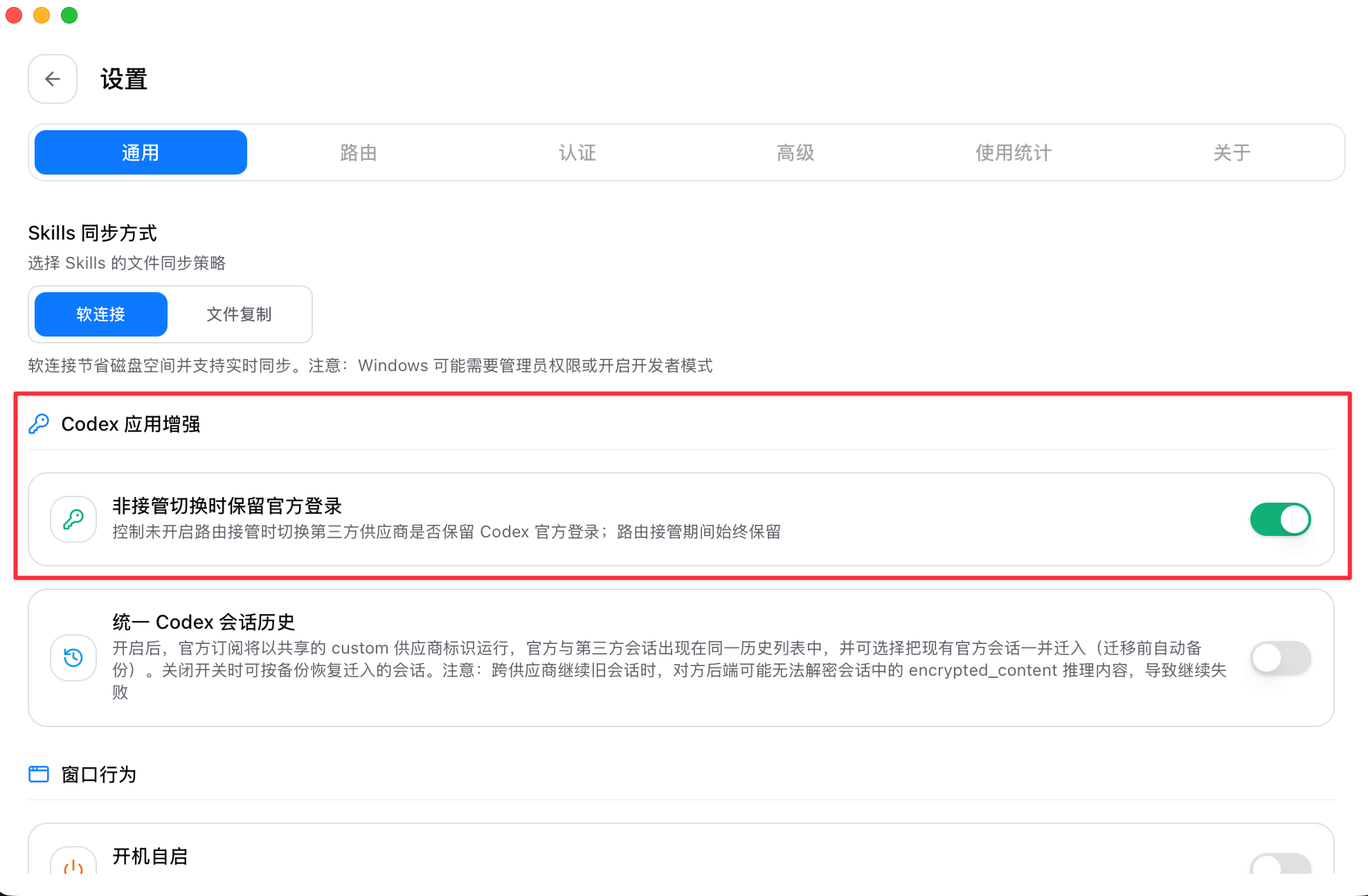Screen dimensions: 1368x896
Task: Click the key icon beside Codex 应用增强
Action: pos(39,424)
